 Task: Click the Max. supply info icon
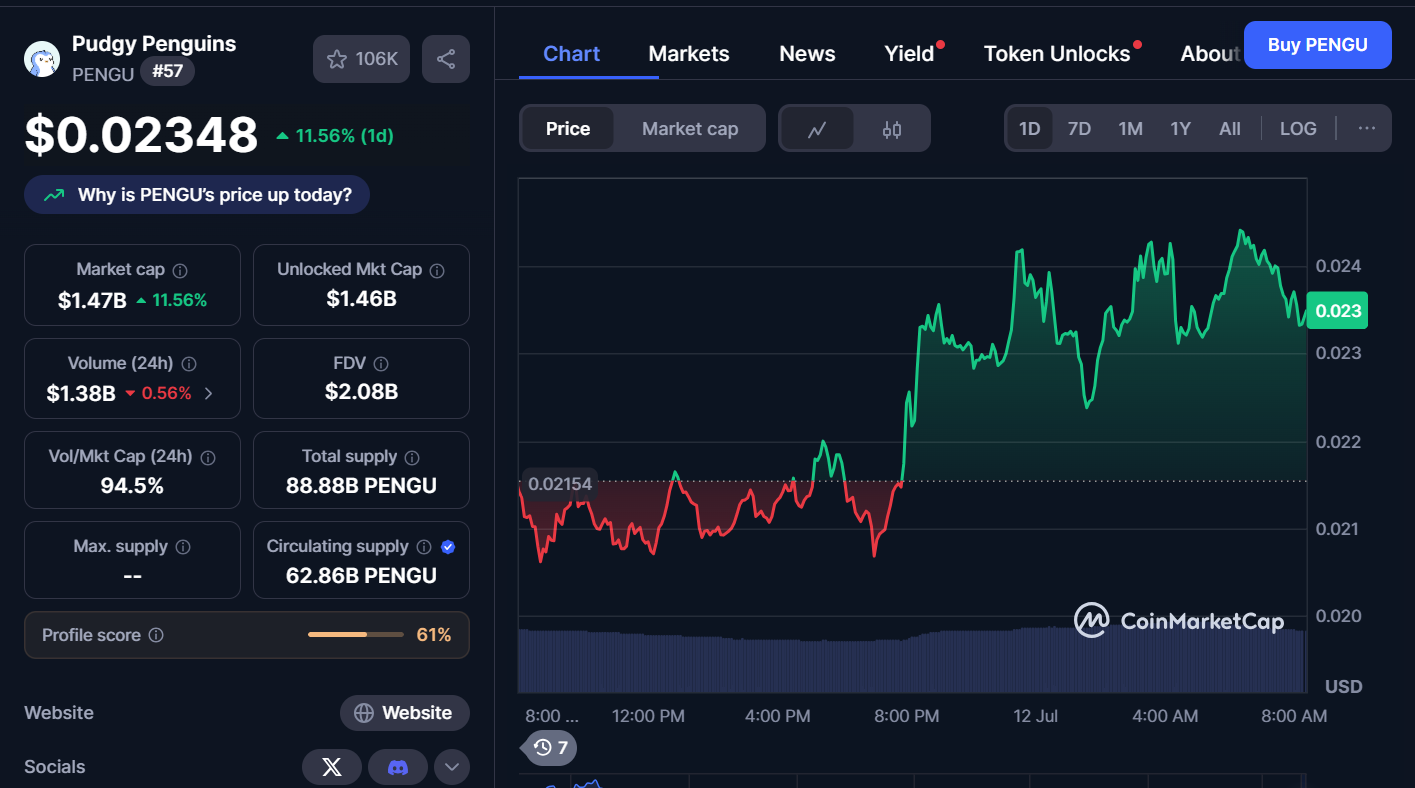click(x=183, y=547)
